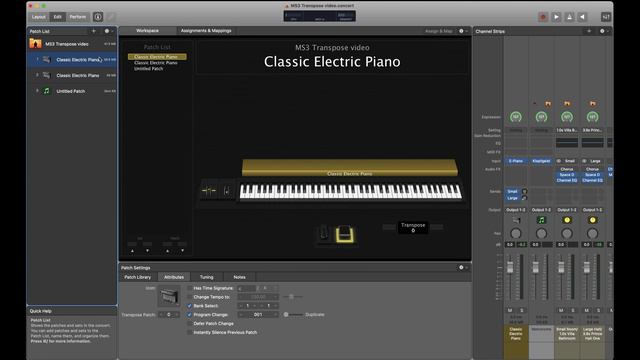Click the pencil edit icon in toolbar
The width and height of the screenshot is (640, 360).
click(x=111, y=17)
